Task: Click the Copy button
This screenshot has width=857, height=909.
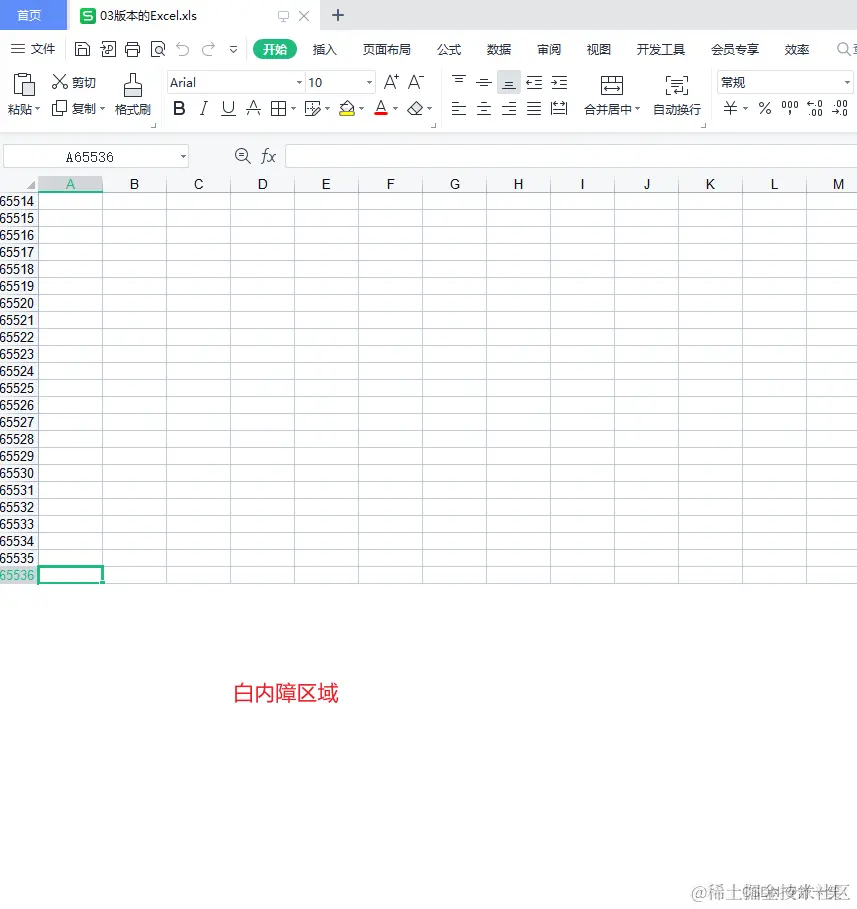Action: (74, 108)
